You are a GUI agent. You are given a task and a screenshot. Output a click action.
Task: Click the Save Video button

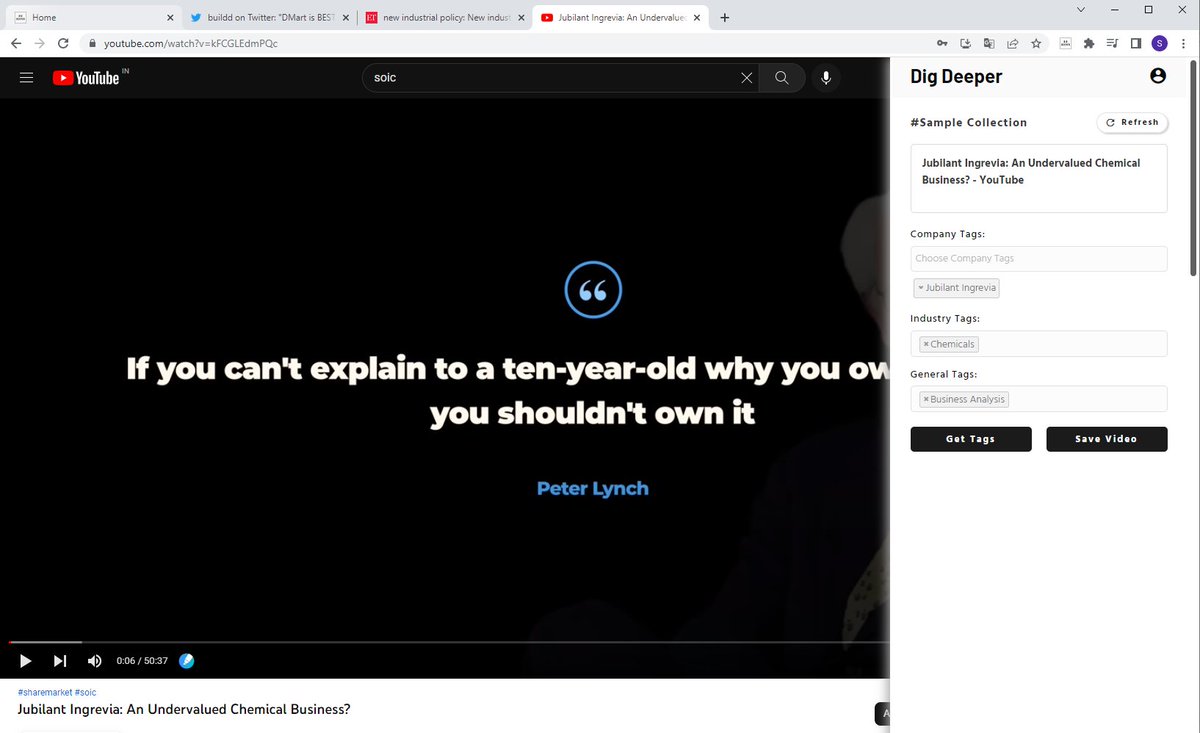tap(1106, 438)
